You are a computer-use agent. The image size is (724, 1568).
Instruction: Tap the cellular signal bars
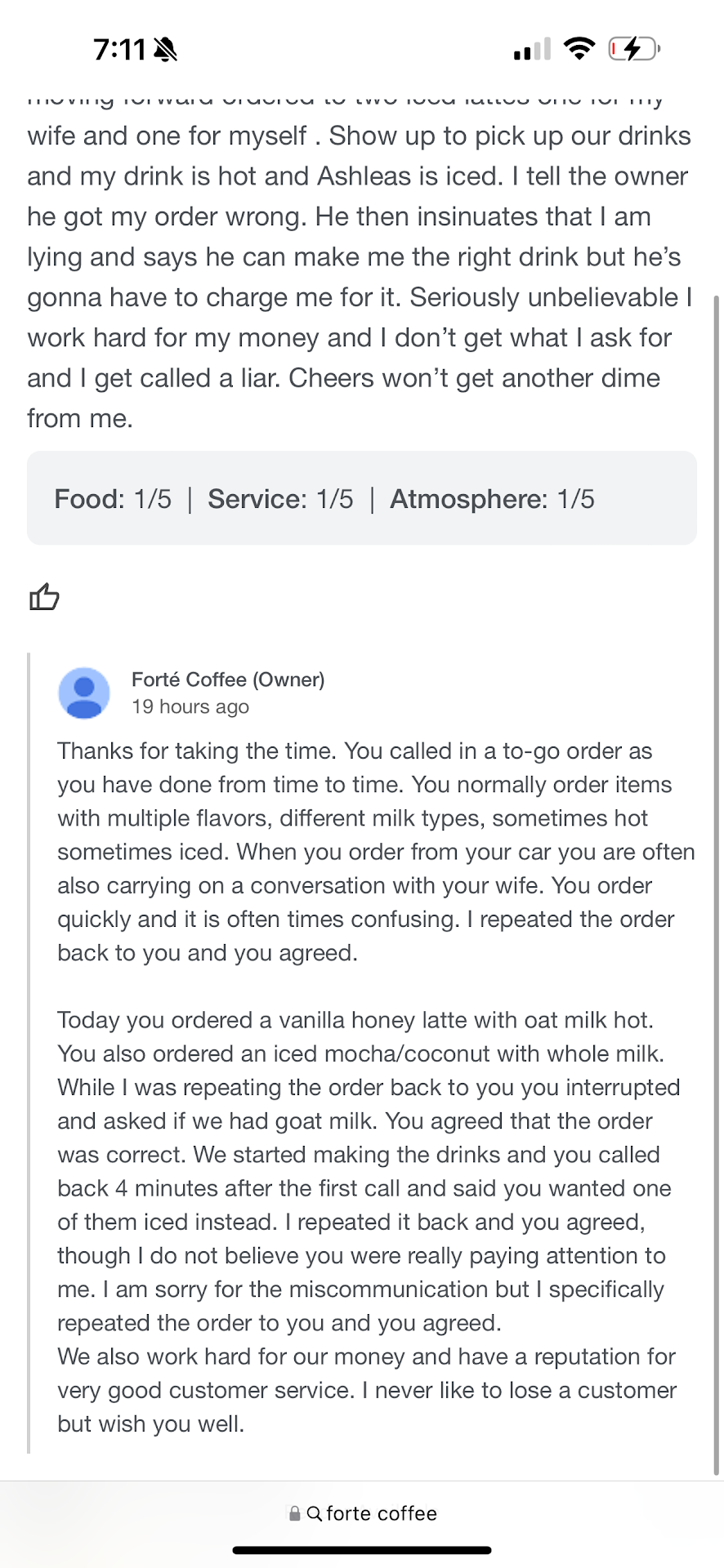pos(531,51)
